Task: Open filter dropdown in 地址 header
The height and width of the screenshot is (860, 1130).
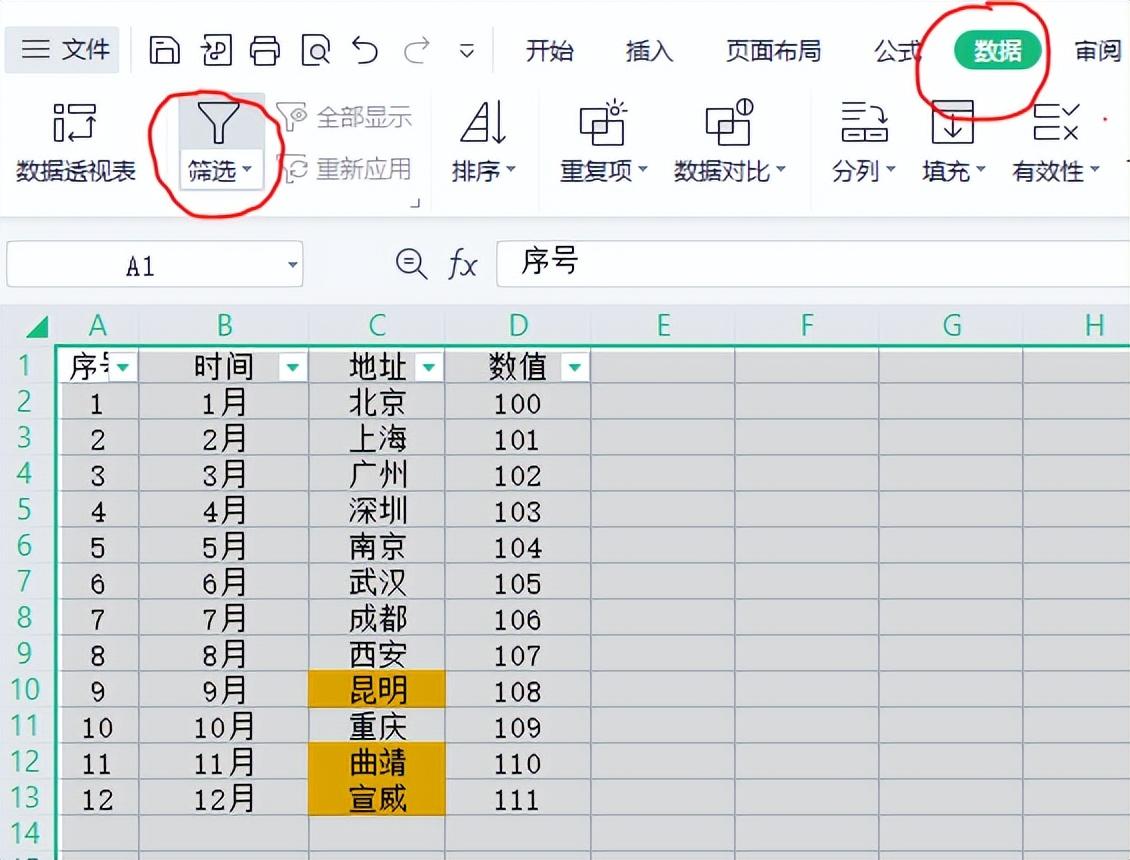Action: [x=429, y=368]
